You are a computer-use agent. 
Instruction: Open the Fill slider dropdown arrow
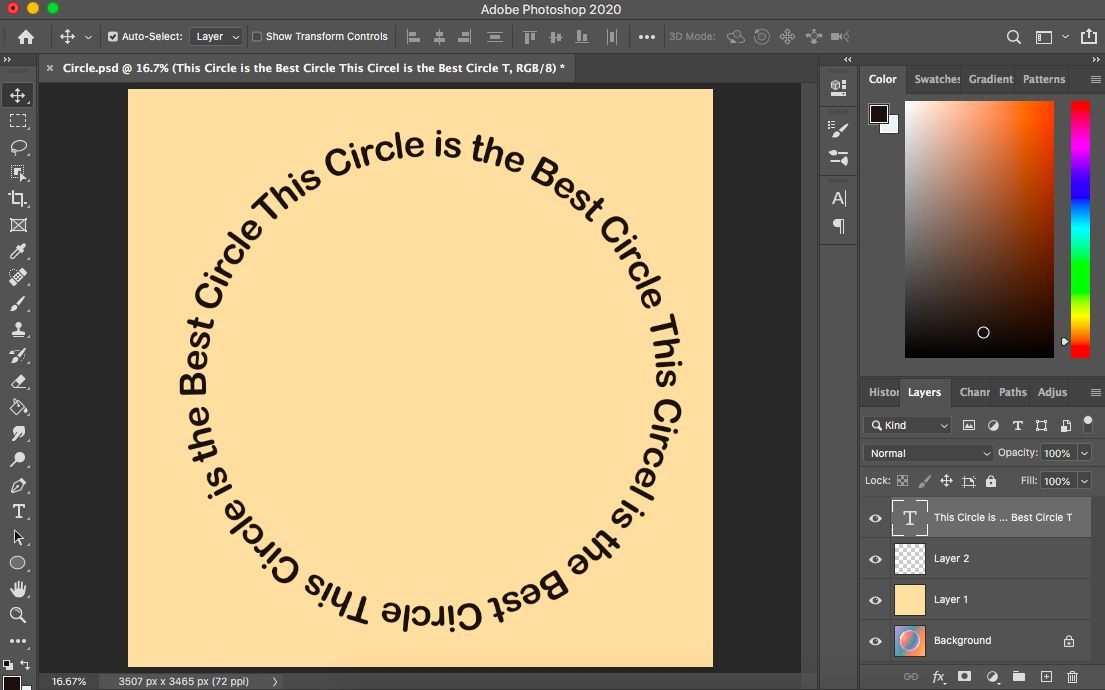coord(1085,481)
